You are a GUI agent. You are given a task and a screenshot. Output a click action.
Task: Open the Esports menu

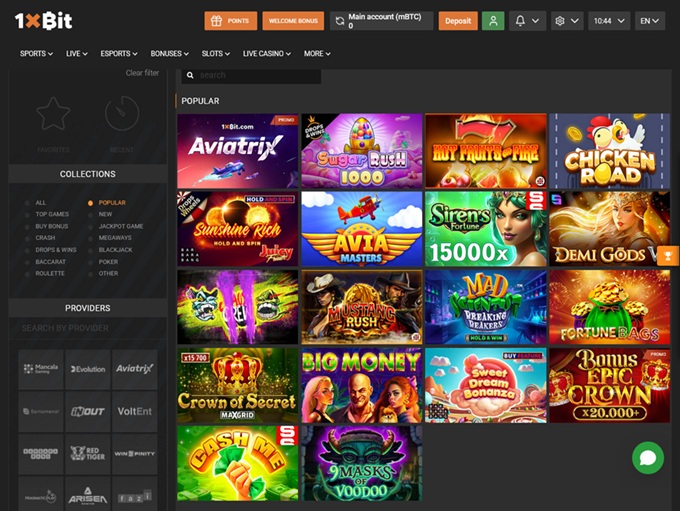(121, 53)
